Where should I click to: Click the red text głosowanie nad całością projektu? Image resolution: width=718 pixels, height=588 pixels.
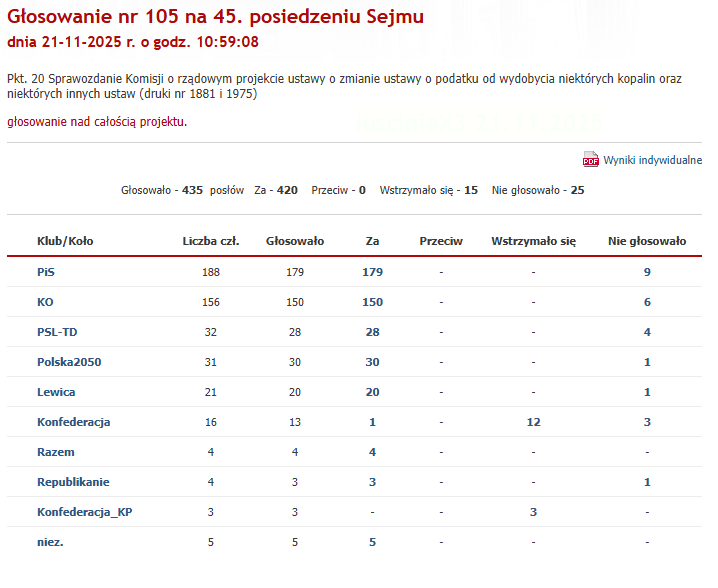tap(97, 122)
